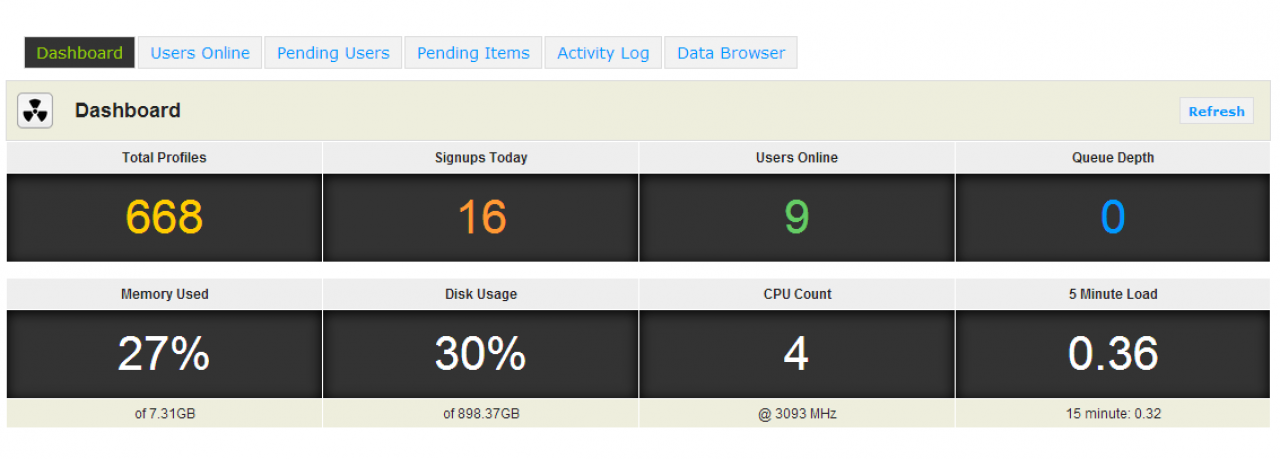Screen dimensions: 1280x459
Task: Go to the Pending Items tab
Action: coord(473,53)
